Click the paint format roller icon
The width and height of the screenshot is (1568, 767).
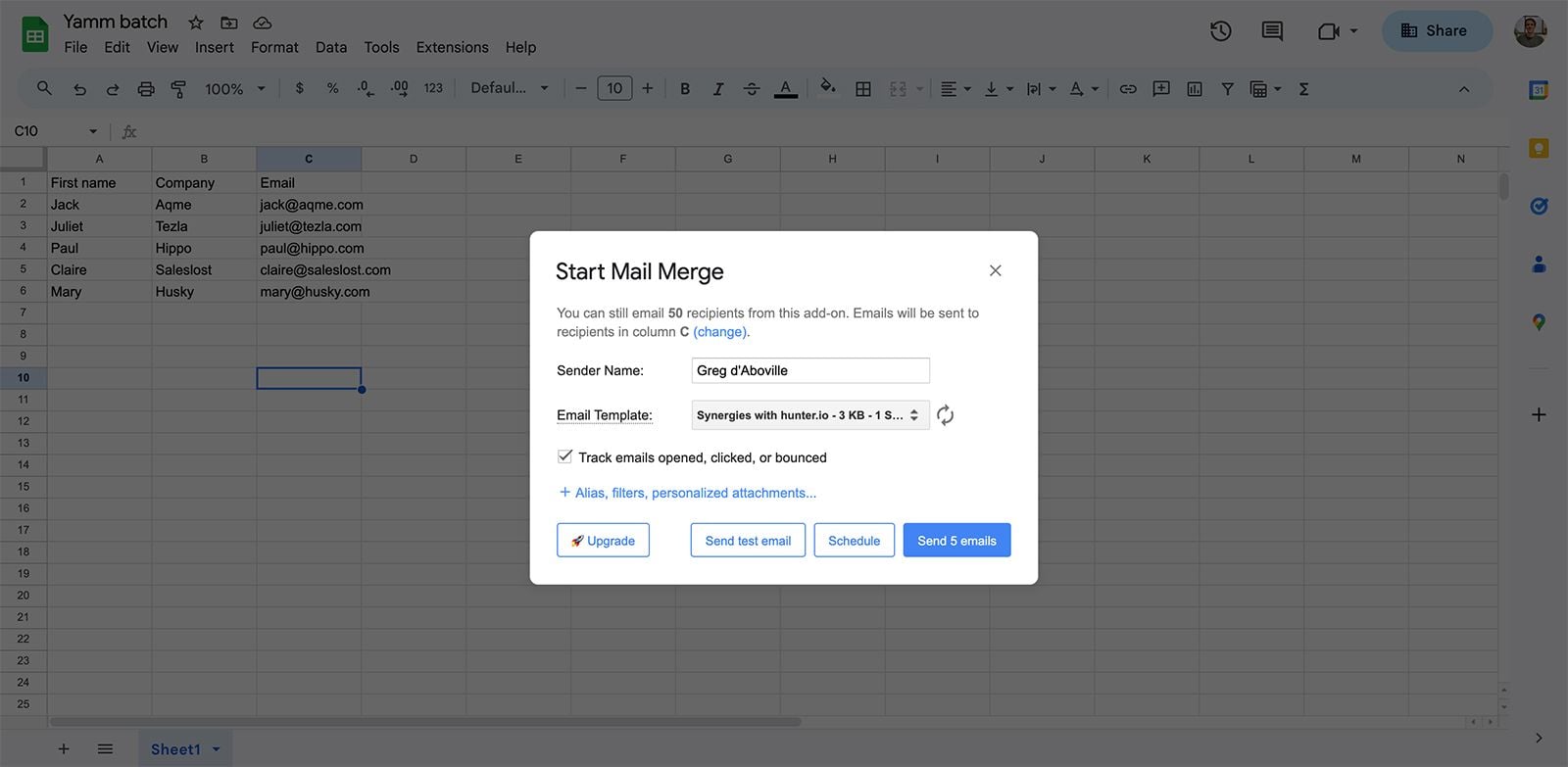coord(178,89)
